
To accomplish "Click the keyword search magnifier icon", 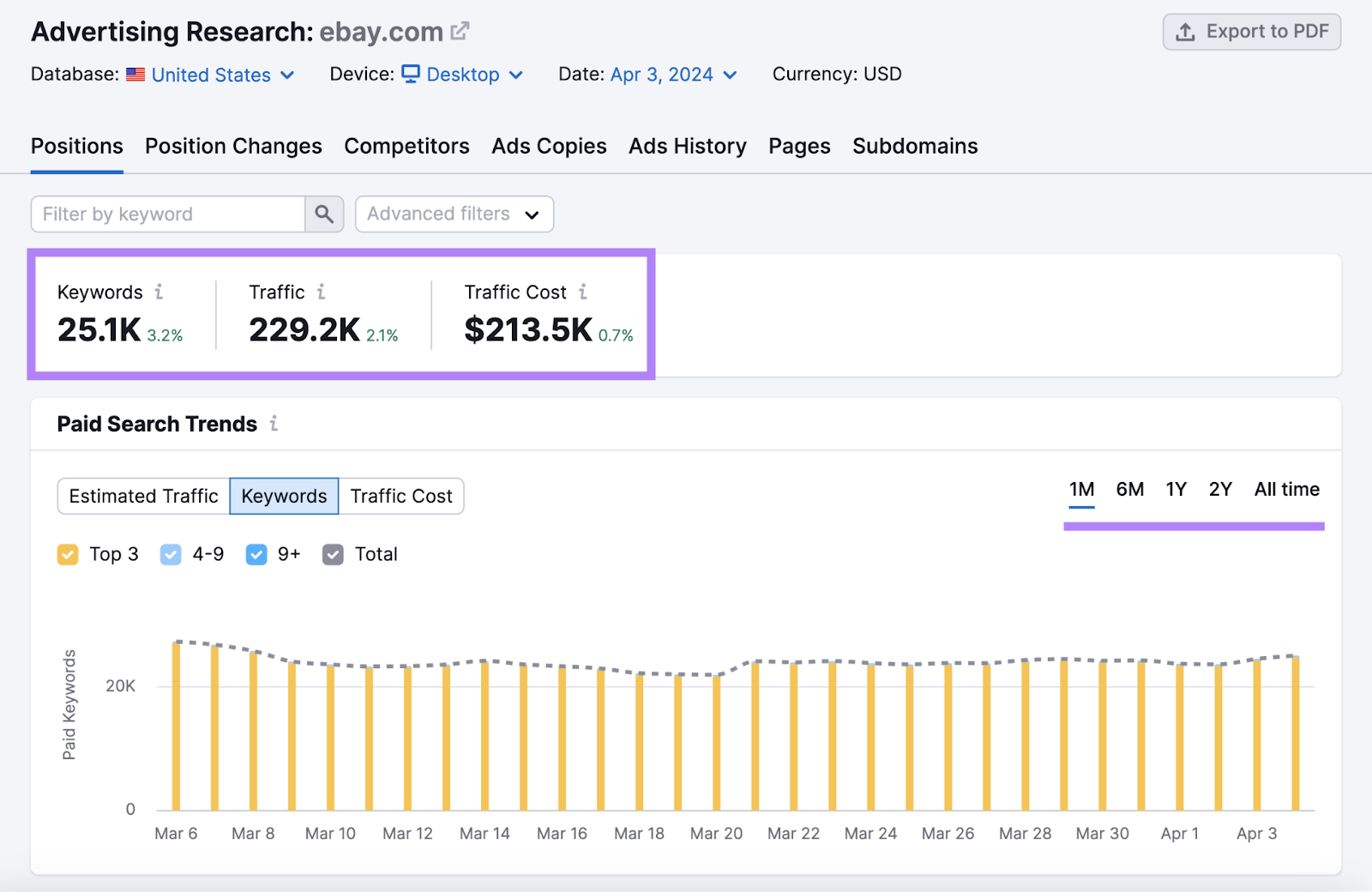I will 324,214.
